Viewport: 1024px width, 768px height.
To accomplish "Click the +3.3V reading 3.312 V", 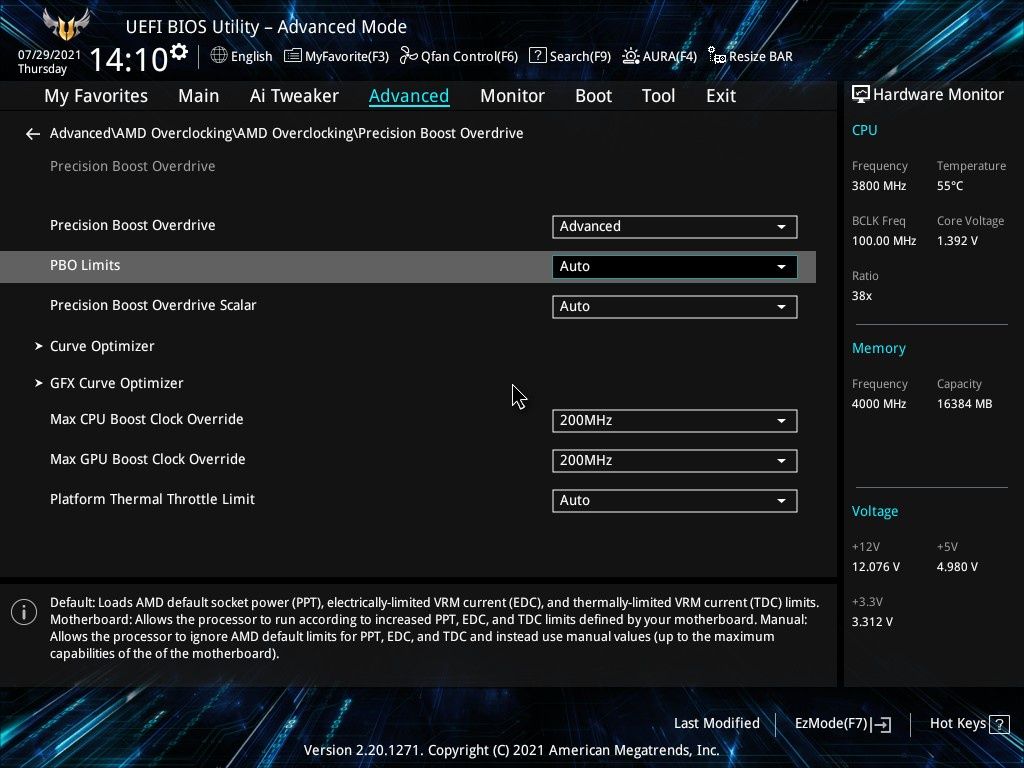I will (872, 622).
